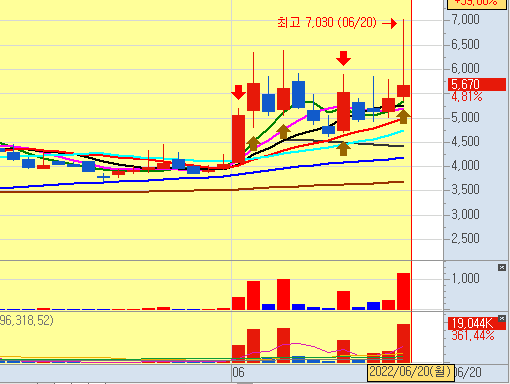Click the 6,000 price axis label

pyautogui.click(x=465, y=68)
